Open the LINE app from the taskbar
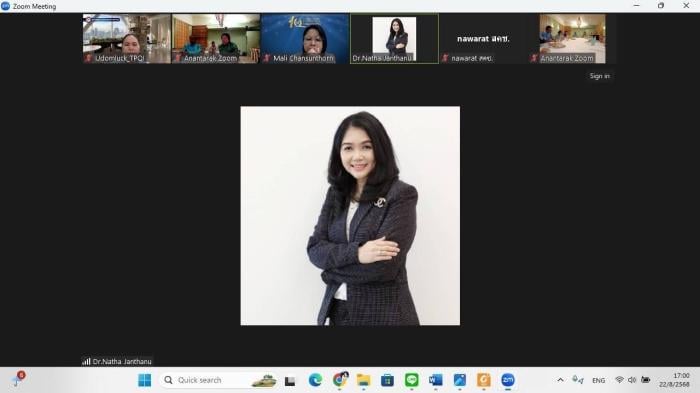Screen dimensions: 700x393 tap(412, 380)
